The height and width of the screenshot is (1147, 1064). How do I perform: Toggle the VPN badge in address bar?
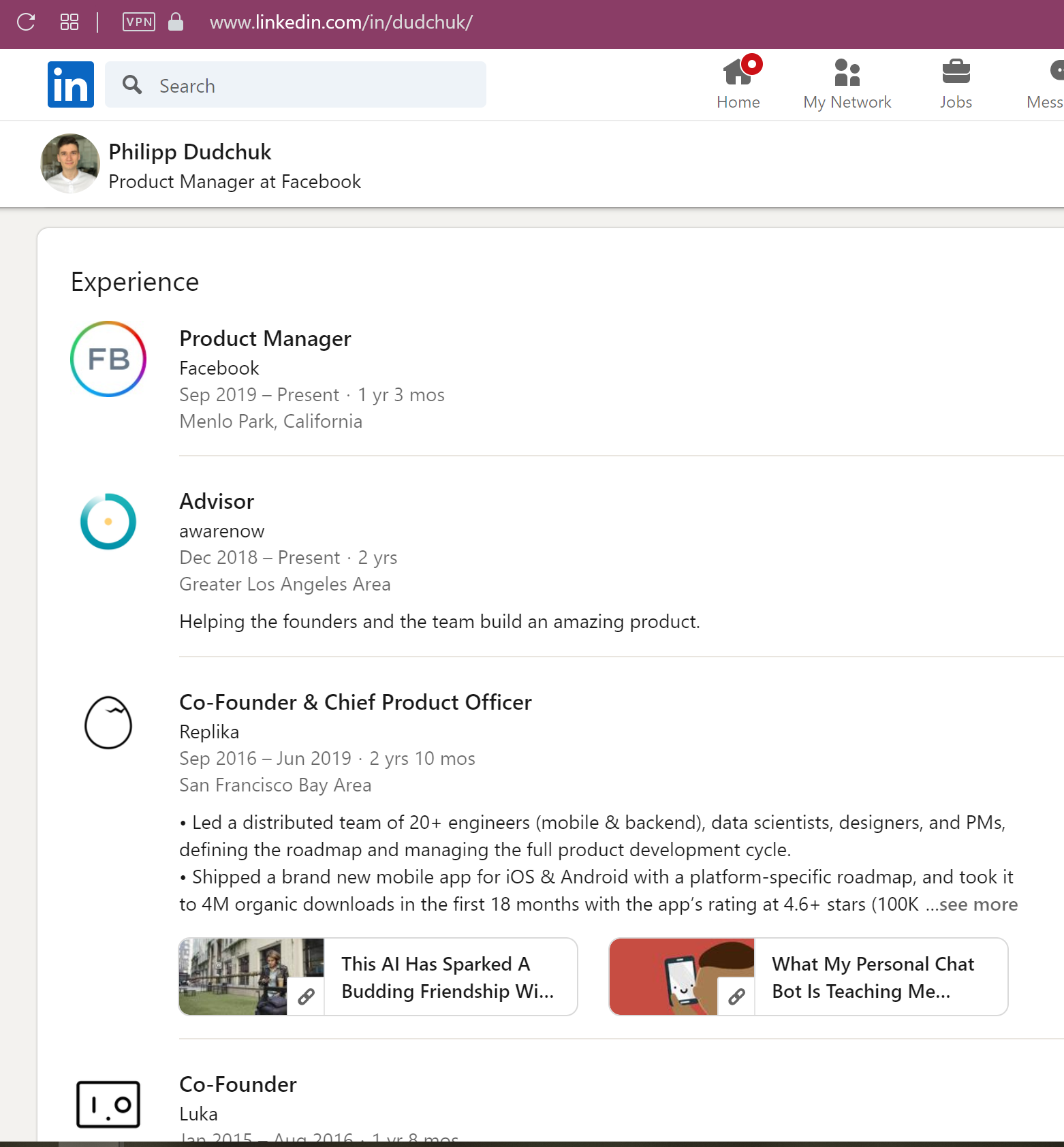click(139, 22)
